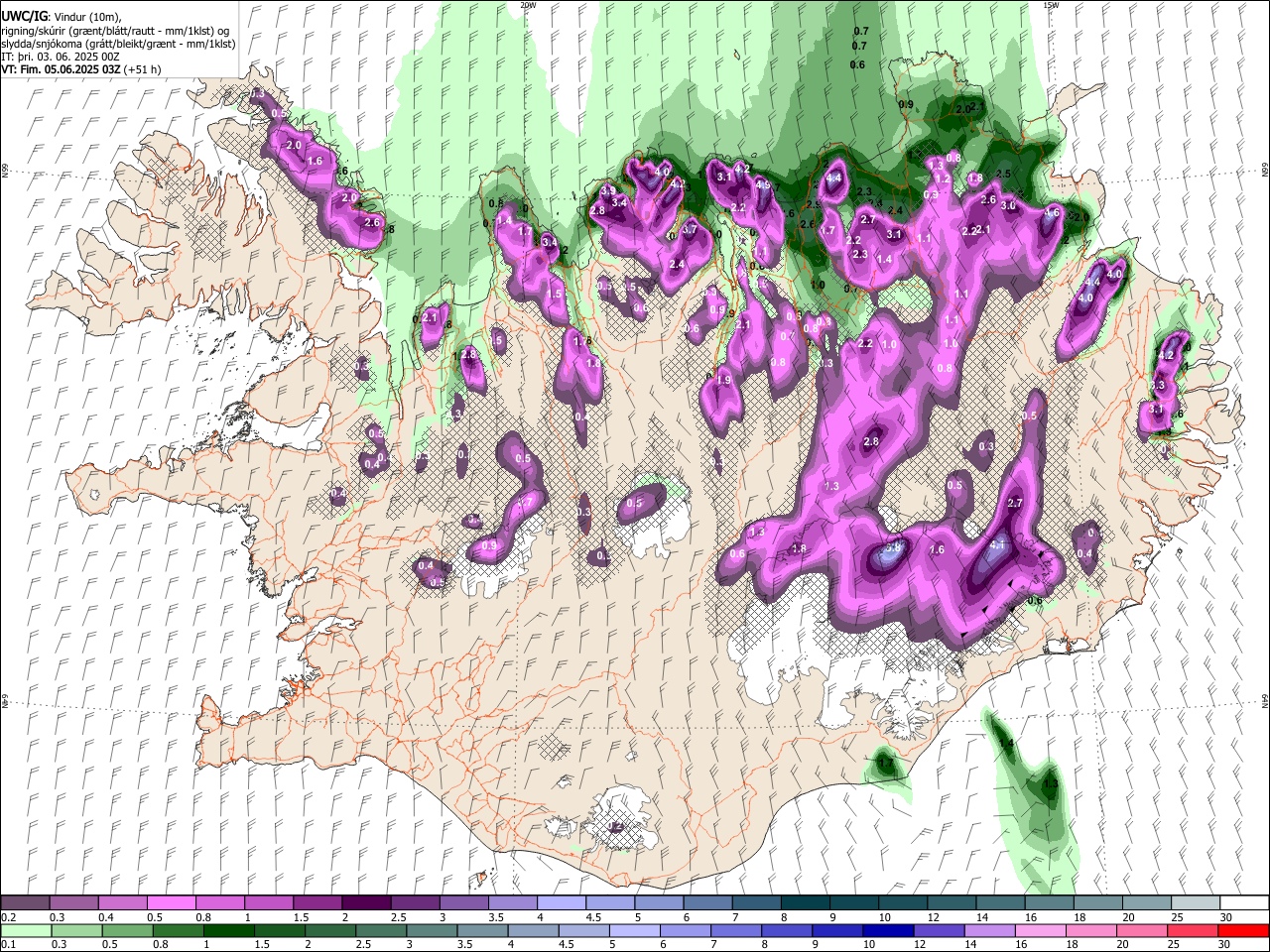Pick the lavender top swatch between 4 and 4.5
The height and width of the screenshot is (952, 1270).
point(561,903)
